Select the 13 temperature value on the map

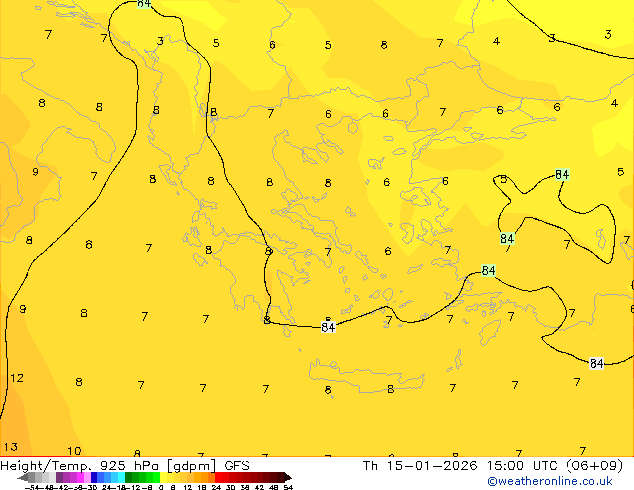[11, 447]
